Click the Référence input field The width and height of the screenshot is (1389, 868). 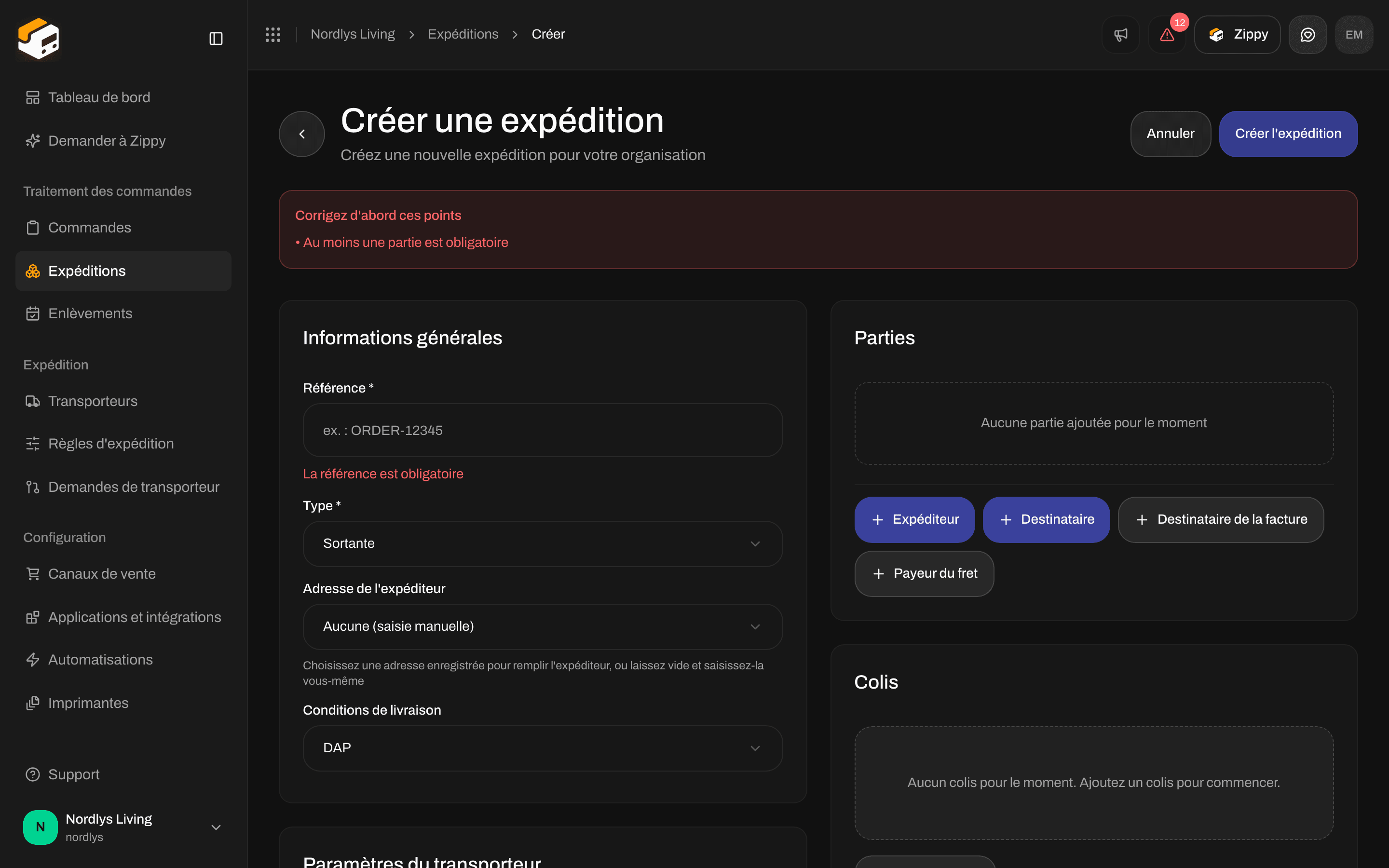pos(543,430)
